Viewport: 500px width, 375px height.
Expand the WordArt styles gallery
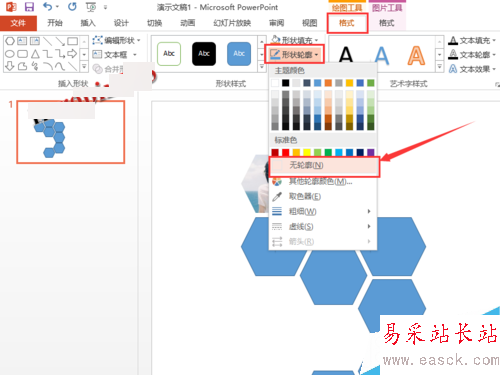click(440, 66)
